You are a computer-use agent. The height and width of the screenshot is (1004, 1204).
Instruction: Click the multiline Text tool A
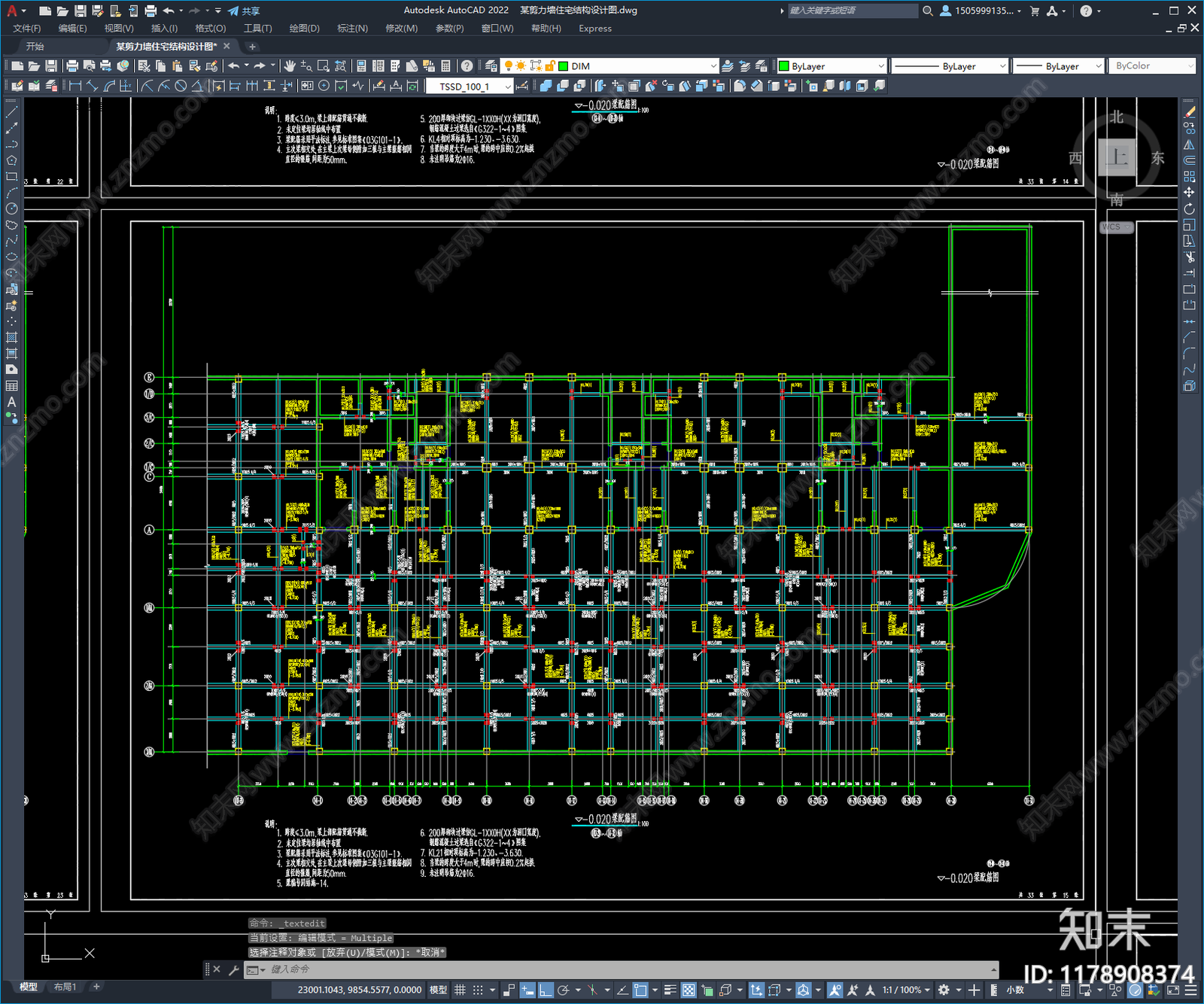point(11,402)
